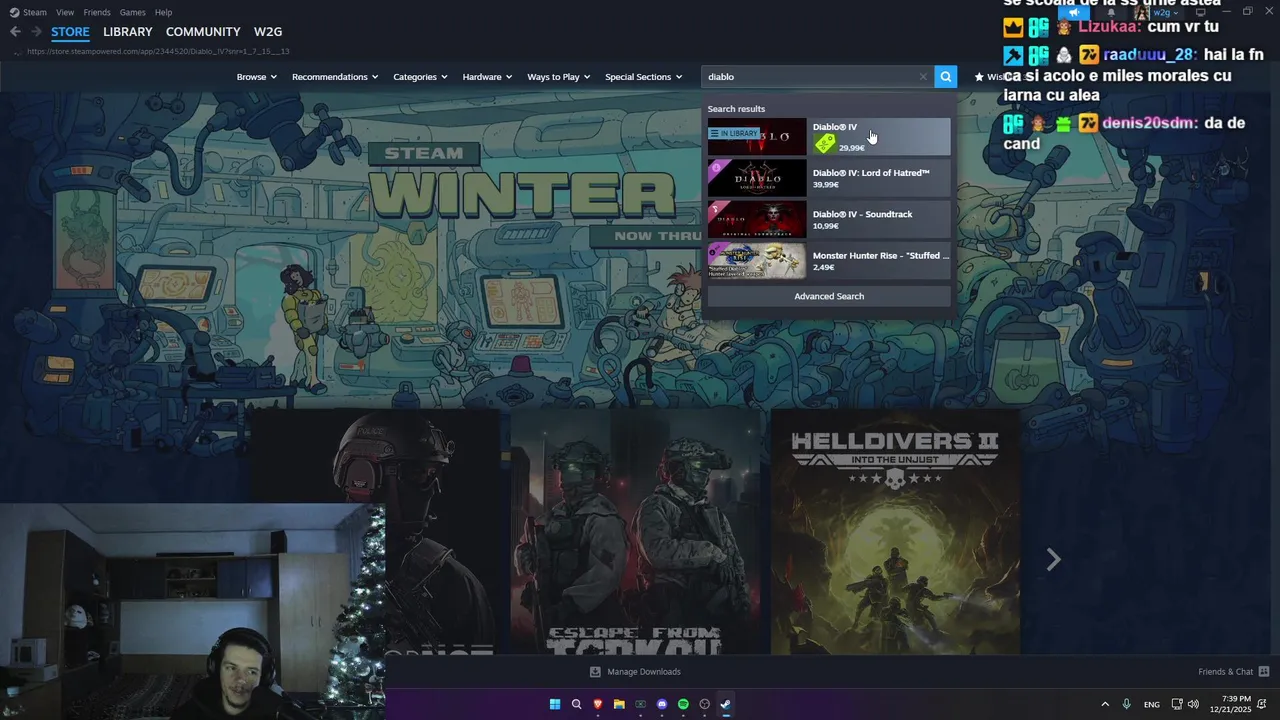
Task: Open the Friends & Chat icon
Action: 1264,672
